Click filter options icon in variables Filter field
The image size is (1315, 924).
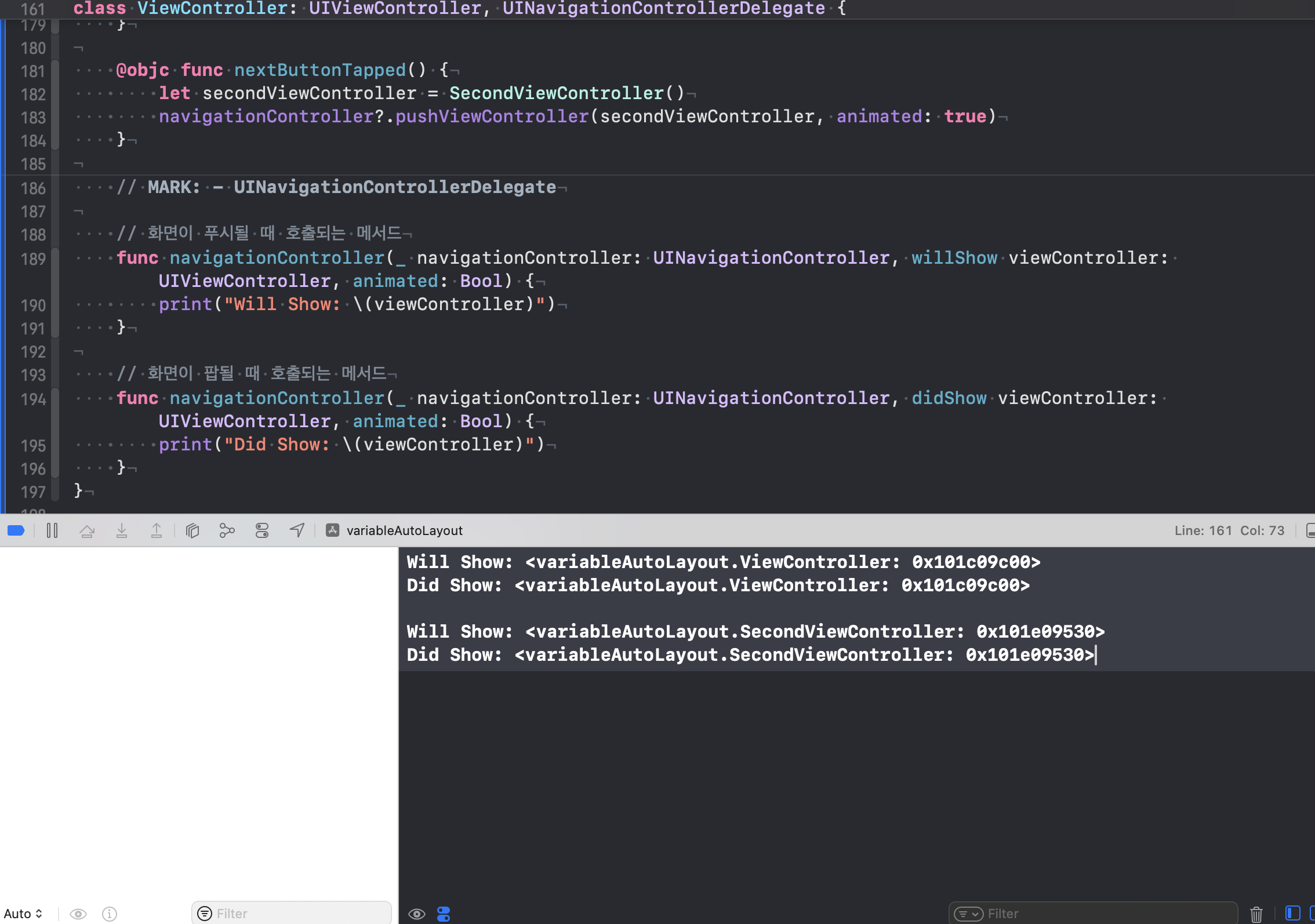(205, 914)
